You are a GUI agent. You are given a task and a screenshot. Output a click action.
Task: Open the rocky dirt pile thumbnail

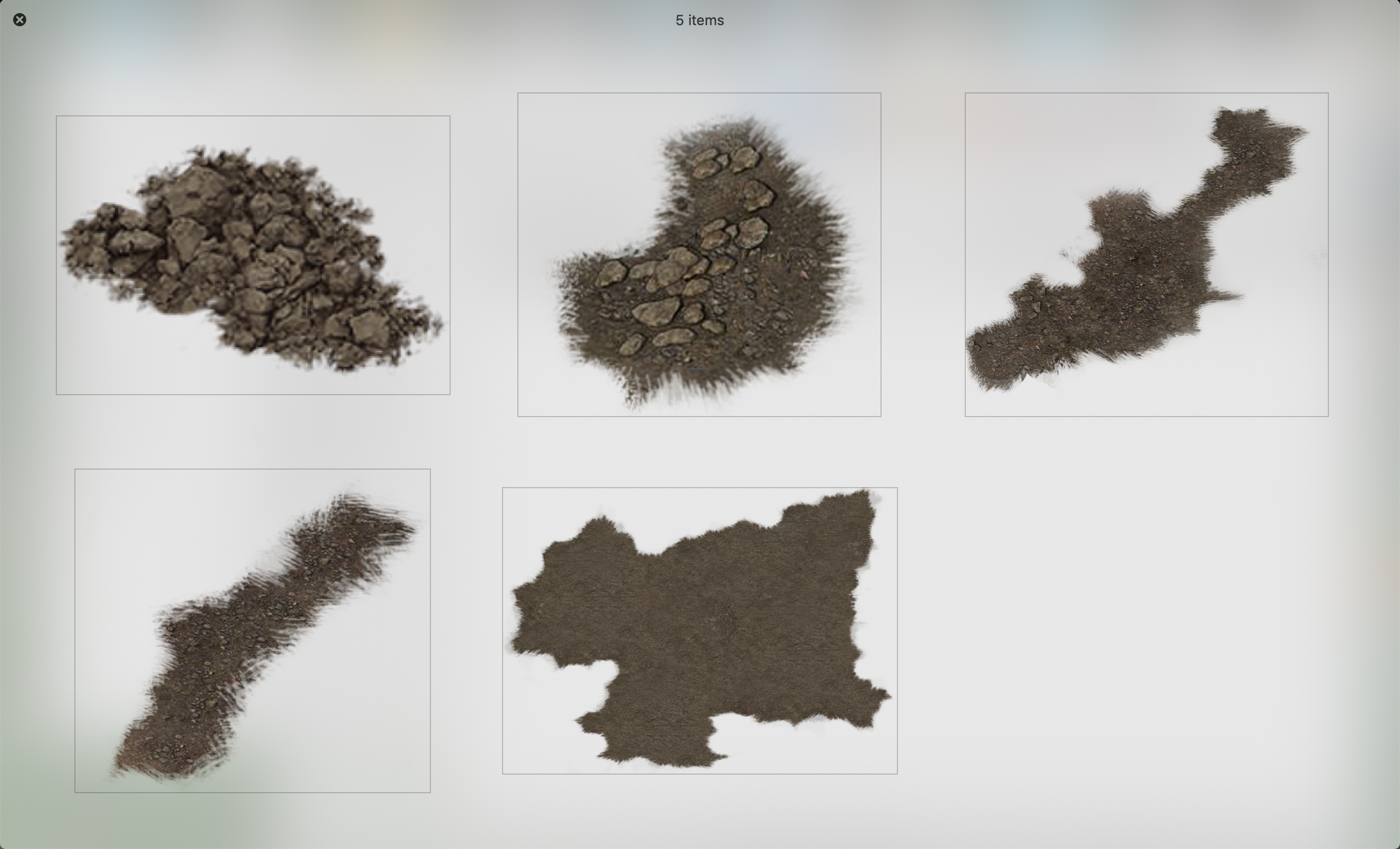click(x=253, y=255)
